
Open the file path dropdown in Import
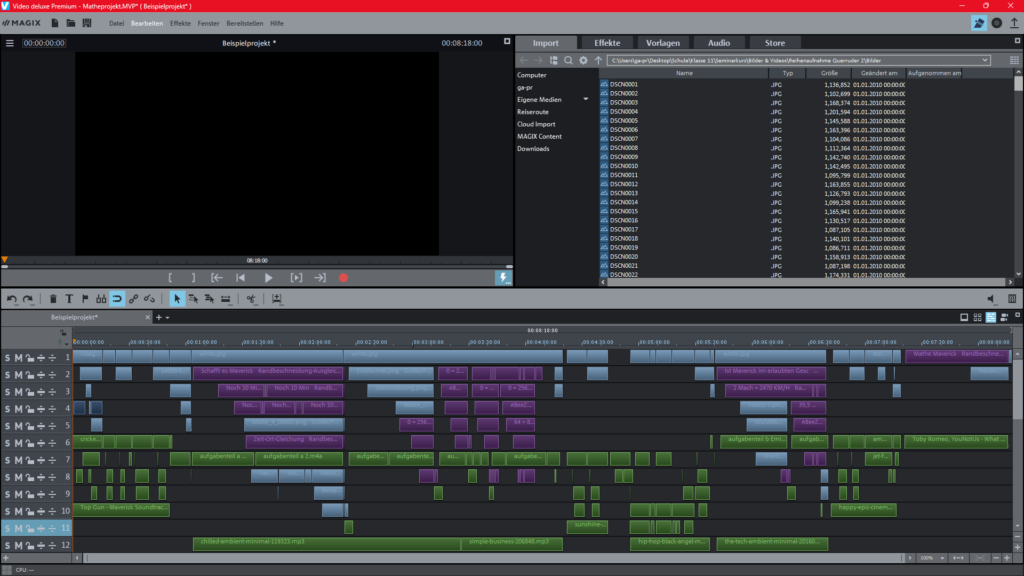coord(985,60)
